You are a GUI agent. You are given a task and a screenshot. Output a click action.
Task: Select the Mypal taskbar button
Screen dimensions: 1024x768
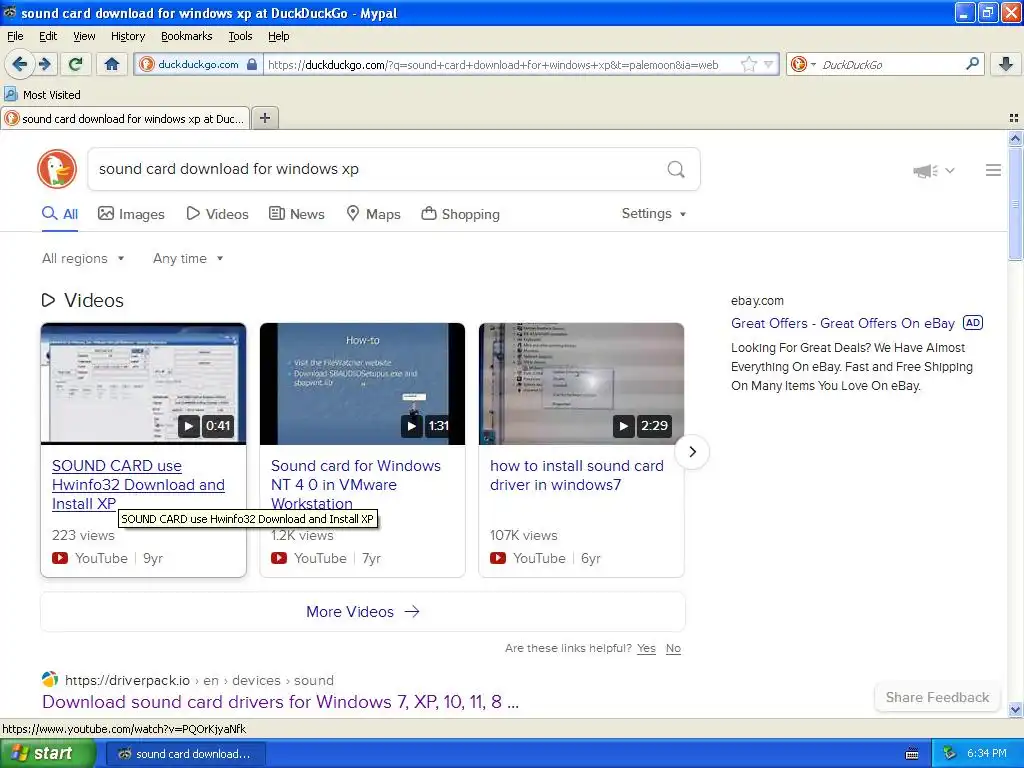[x=185, y=754]
